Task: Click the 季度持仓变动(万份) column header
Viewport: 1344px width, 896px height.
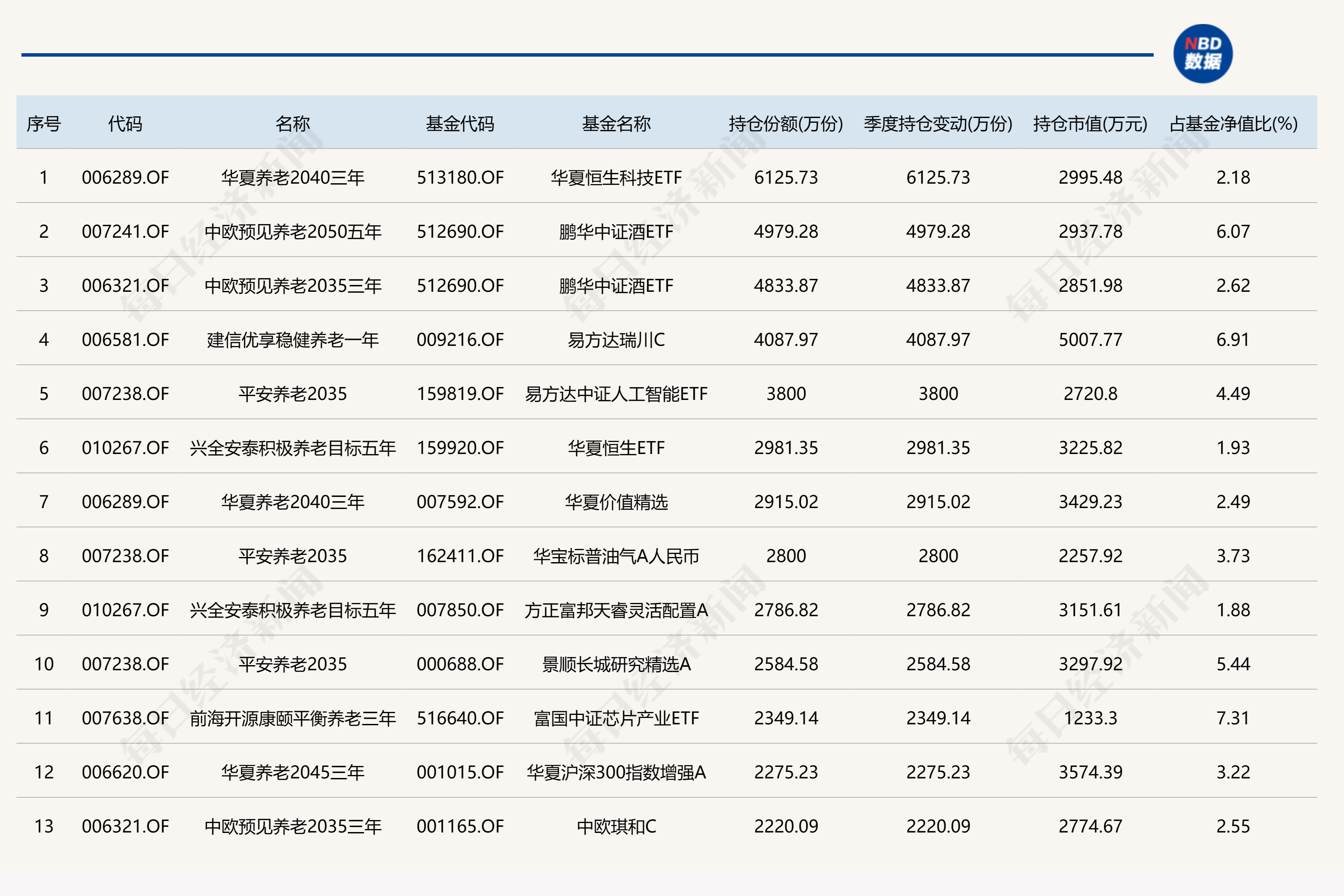Action: coord(938,124)
